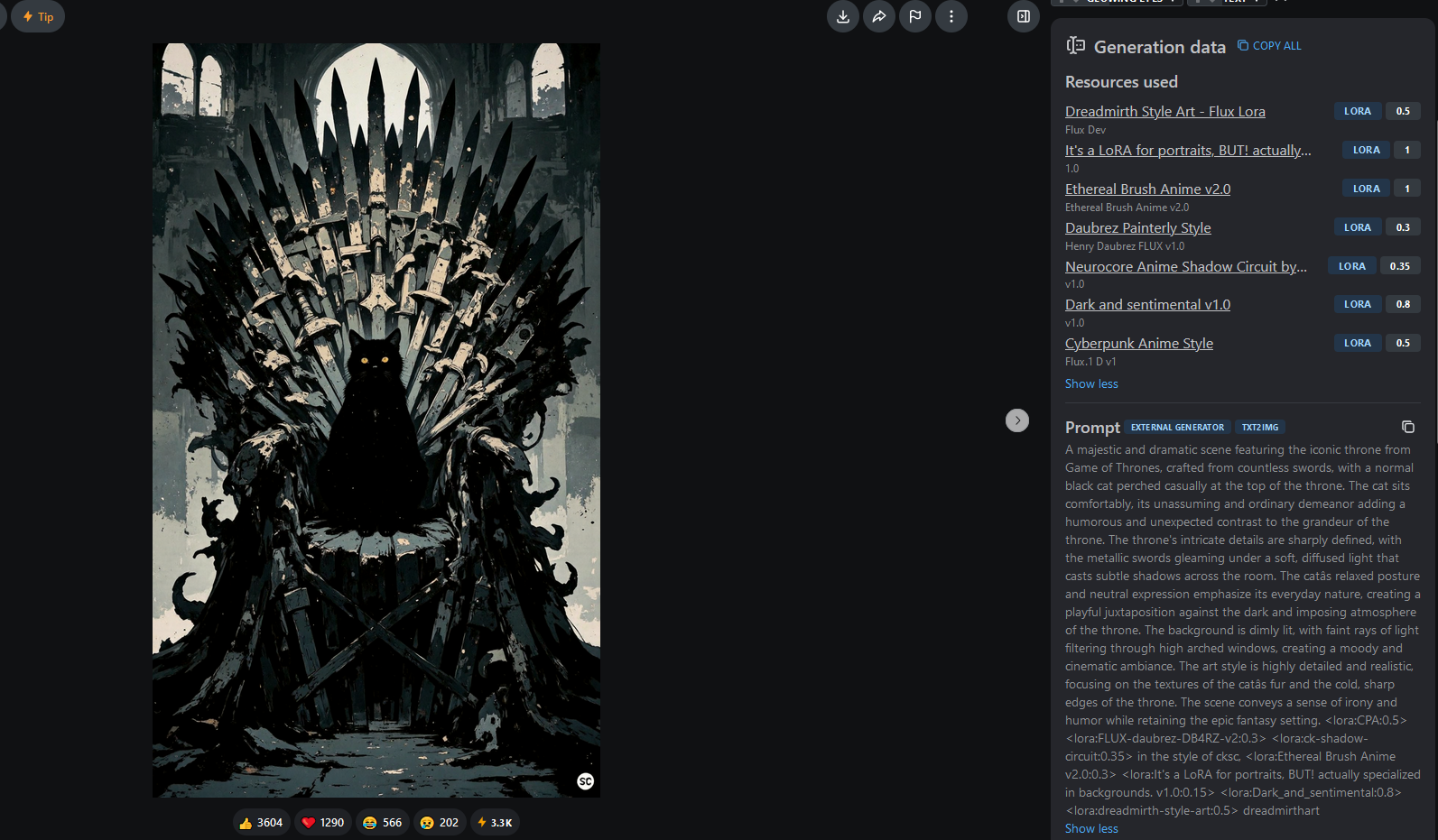Copy the prompt text icon

(x=1407, y=427)
